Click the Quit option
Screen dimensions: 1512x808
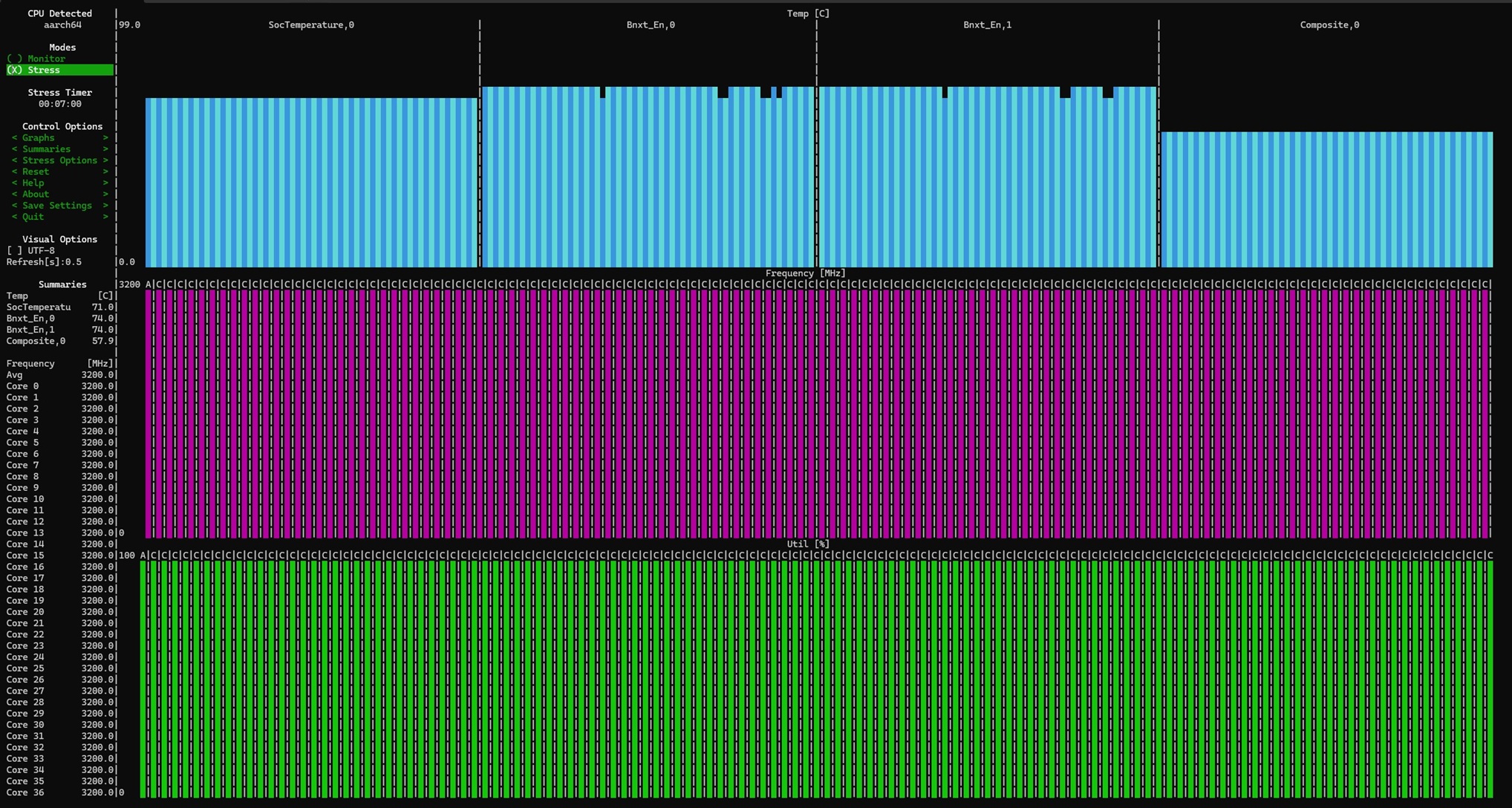pos(33,217)
